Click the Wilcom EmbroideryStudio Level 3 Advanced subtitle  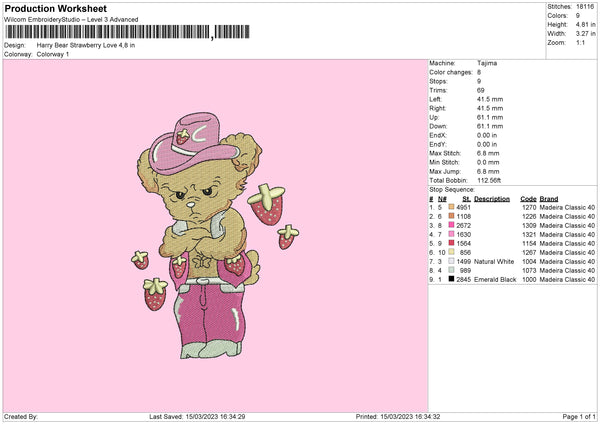click(x=71, y=20)
